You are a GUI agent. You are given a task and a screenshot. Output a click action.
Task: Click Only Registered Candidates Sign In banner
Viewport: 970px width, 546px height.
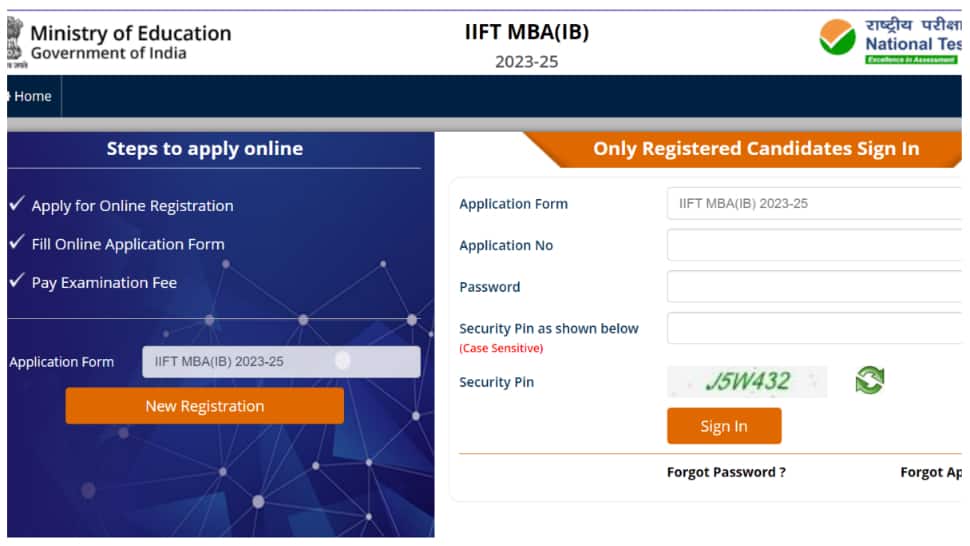click(x=756, y=148)
